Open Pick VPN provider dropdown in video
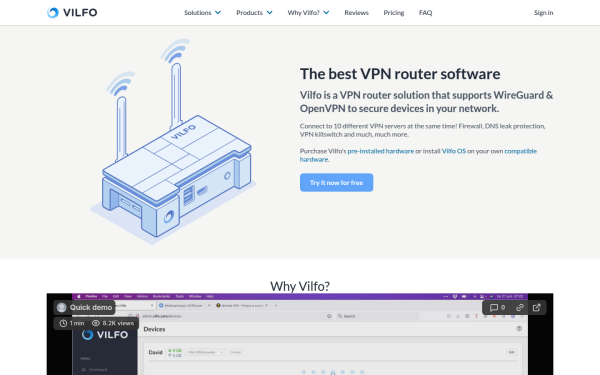The height and width of the screenshot is (375, 600). (205, 352)
